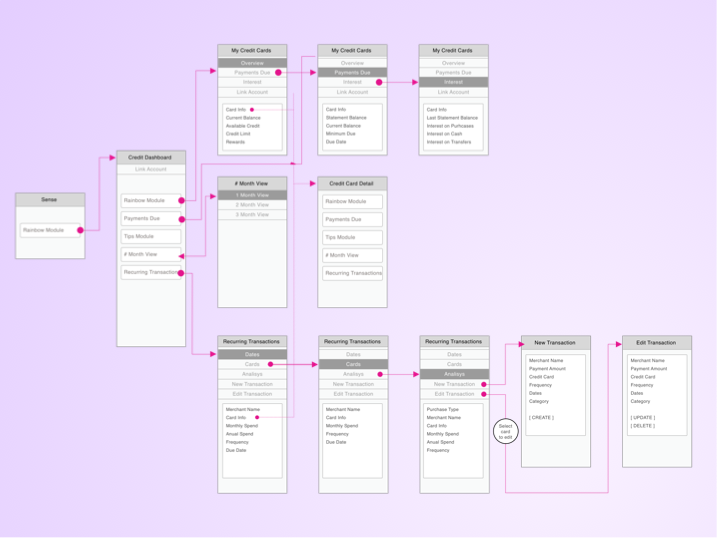Click pink dot on Credit Dashboard Recurring Transactions
Image resolution: width=717 pixels, height=538 pixels.
coord(181,273)
